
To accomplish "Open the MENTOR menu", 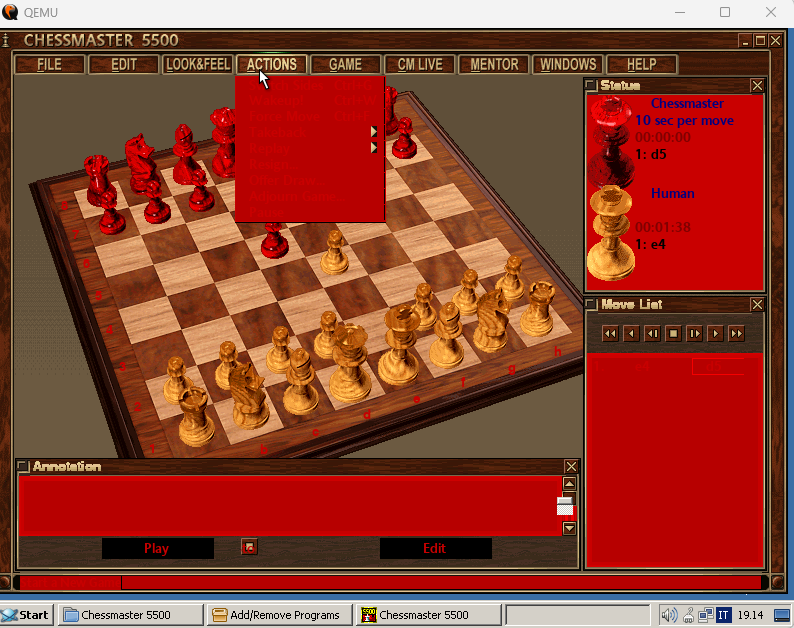I will [494, 64].
